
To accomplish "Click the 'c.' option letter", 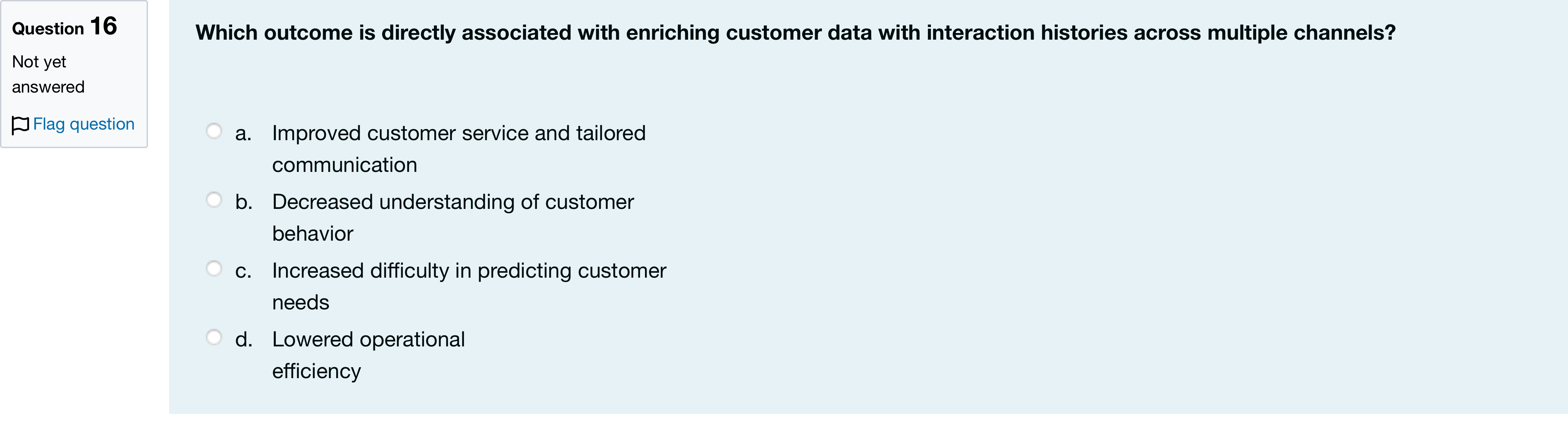I will 243,271.
